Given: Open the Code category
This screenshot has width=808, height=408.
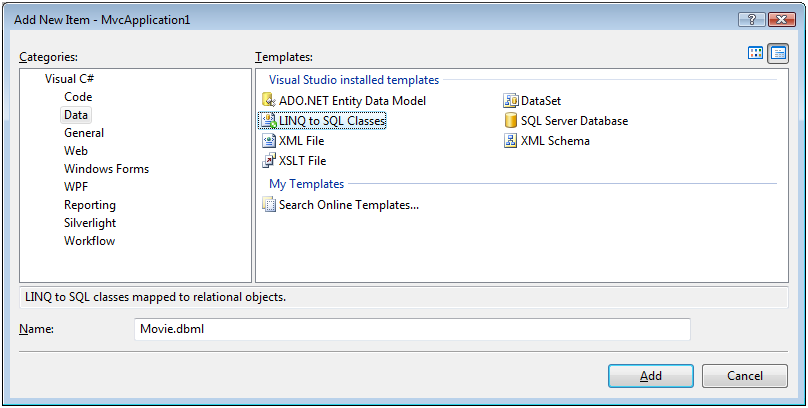Looking at the screenshot, I should 78,97.
